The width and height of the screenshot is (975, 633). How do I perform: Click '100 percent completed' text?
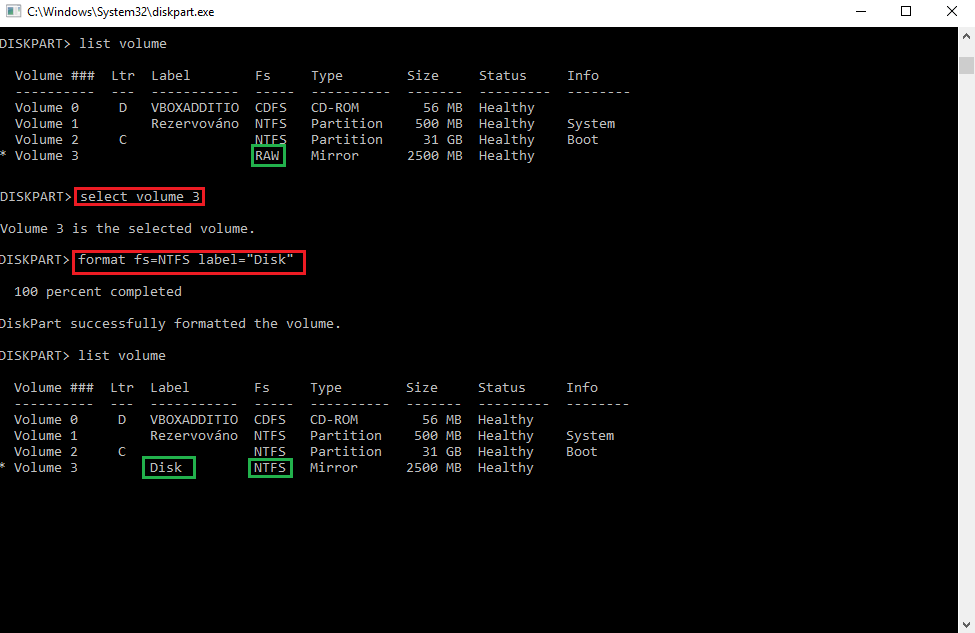point(98,292)
